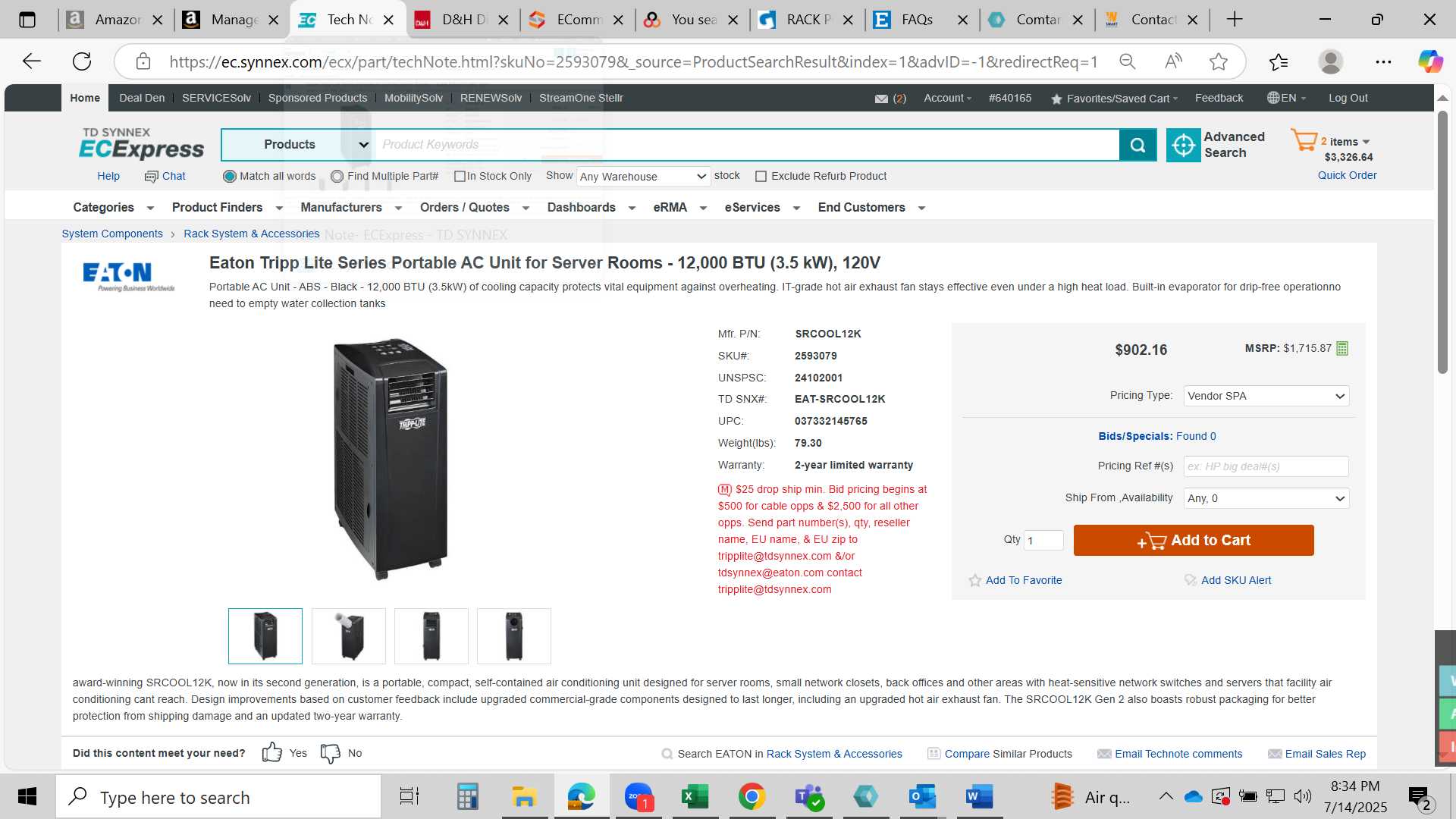Select the Match all words radio button

tap(230, 176)
